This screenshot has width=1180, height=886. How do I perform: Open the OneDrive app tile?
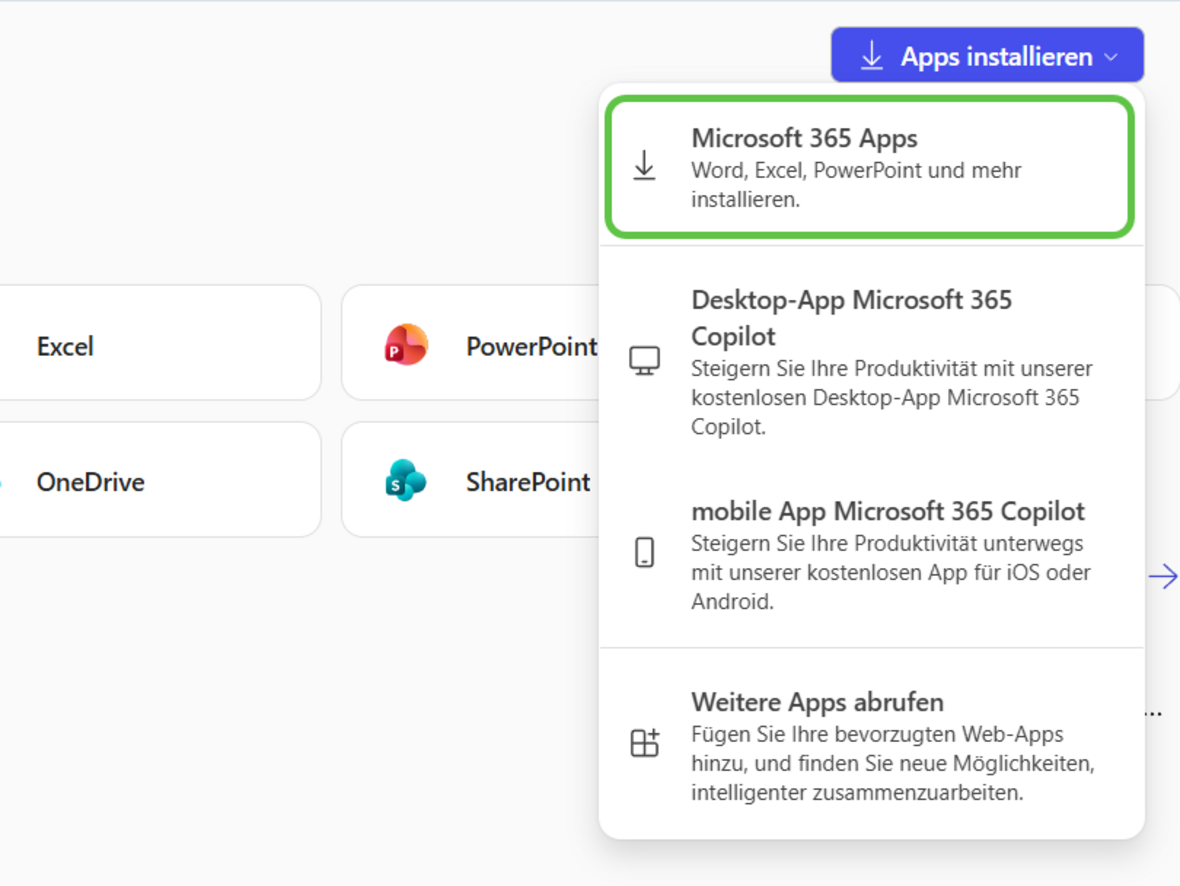pyautogui.click(x=90, y=482)
